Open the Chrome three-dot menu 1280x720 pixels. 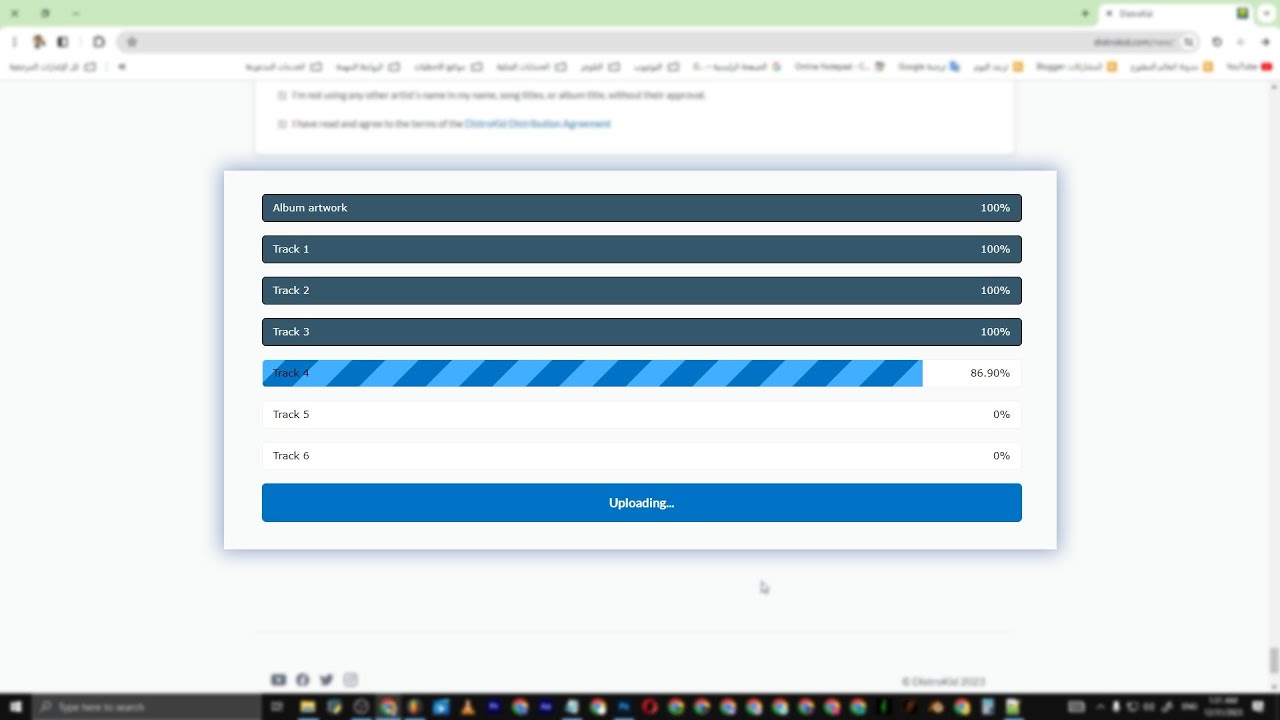coord(14,42)
